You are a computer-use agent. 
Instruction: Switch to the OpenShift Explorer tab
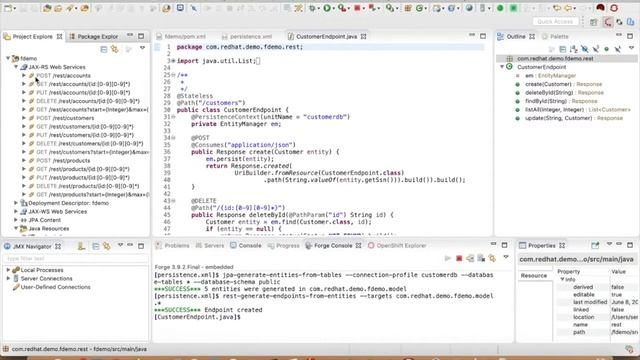coord(397,246)
